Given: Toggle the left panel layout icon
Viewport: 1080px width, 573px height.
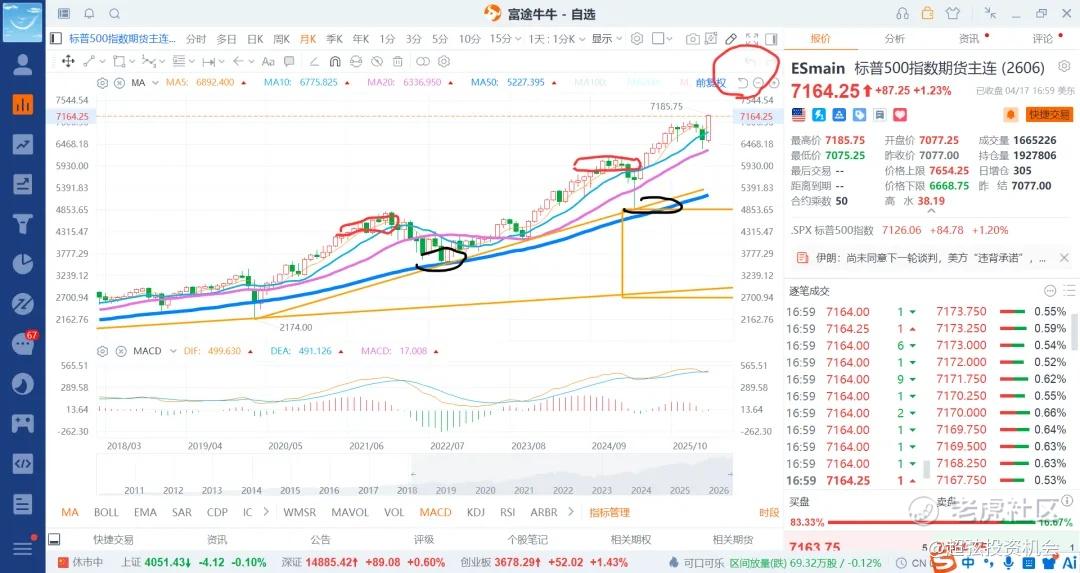Looking at the screenshot, I should [56, 39].
